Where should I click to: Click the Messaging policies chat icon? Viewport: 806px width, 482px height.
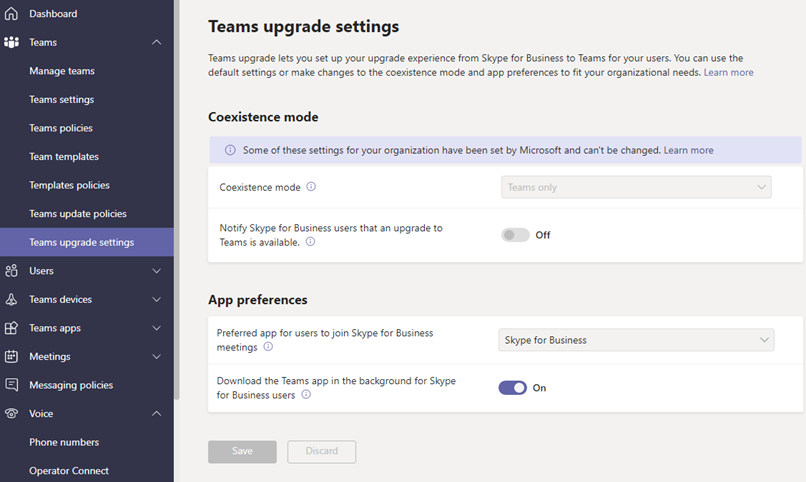(11, 385)
